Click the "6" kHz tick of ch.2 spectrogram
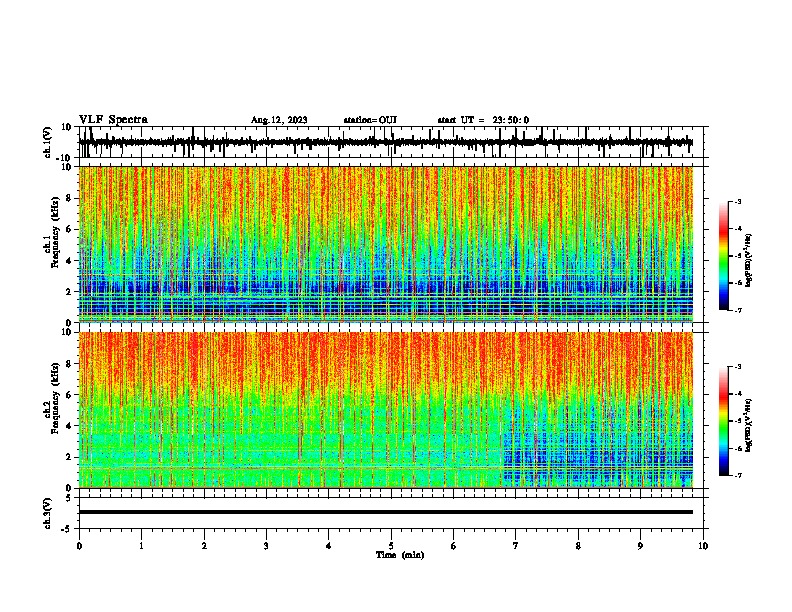This screenshot has height=612, width=792. [69, 394]
